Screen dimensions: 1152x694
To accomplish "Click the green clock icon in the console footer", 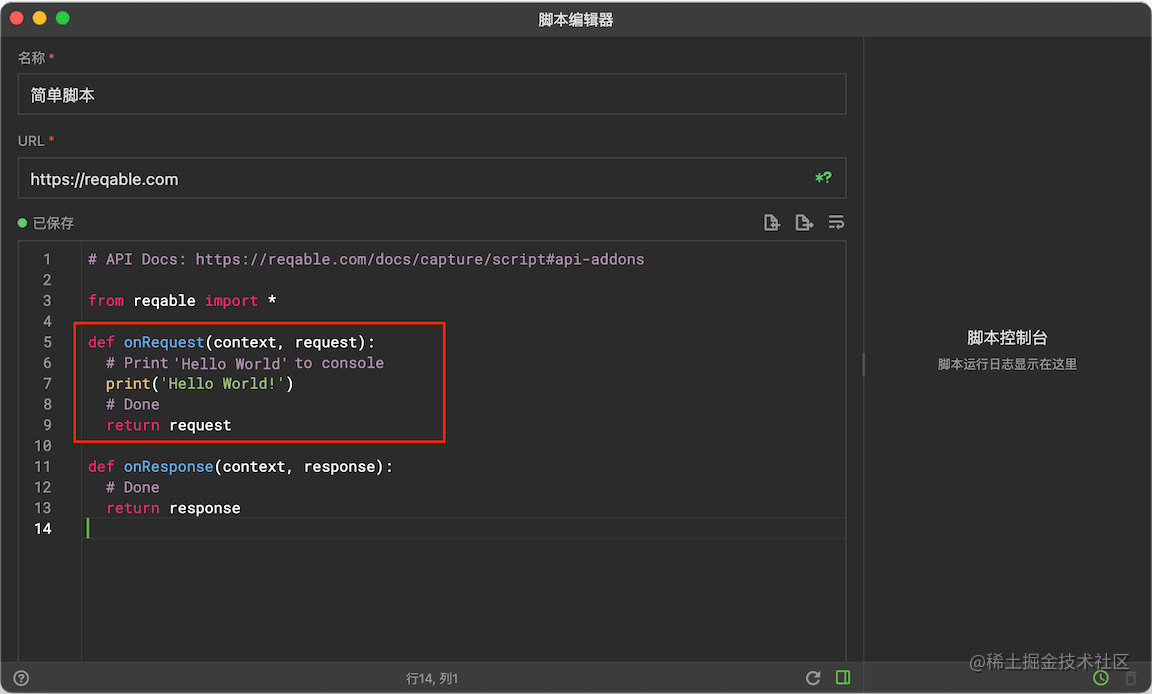I will [x=1101, y=678].
